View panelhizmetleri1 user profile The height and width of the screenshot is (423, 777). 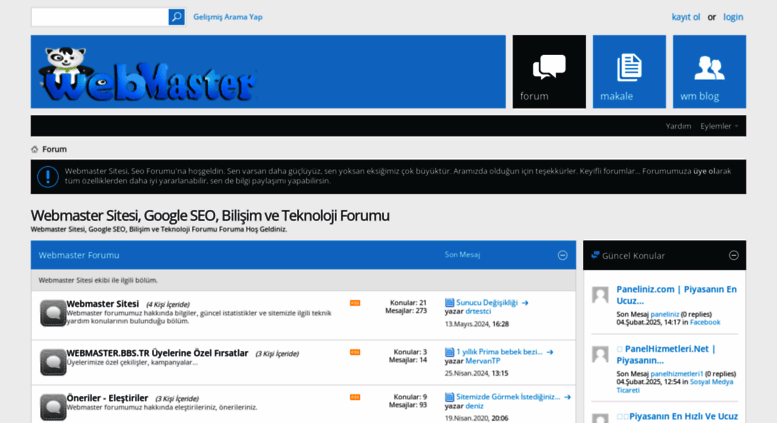(677, 373)
